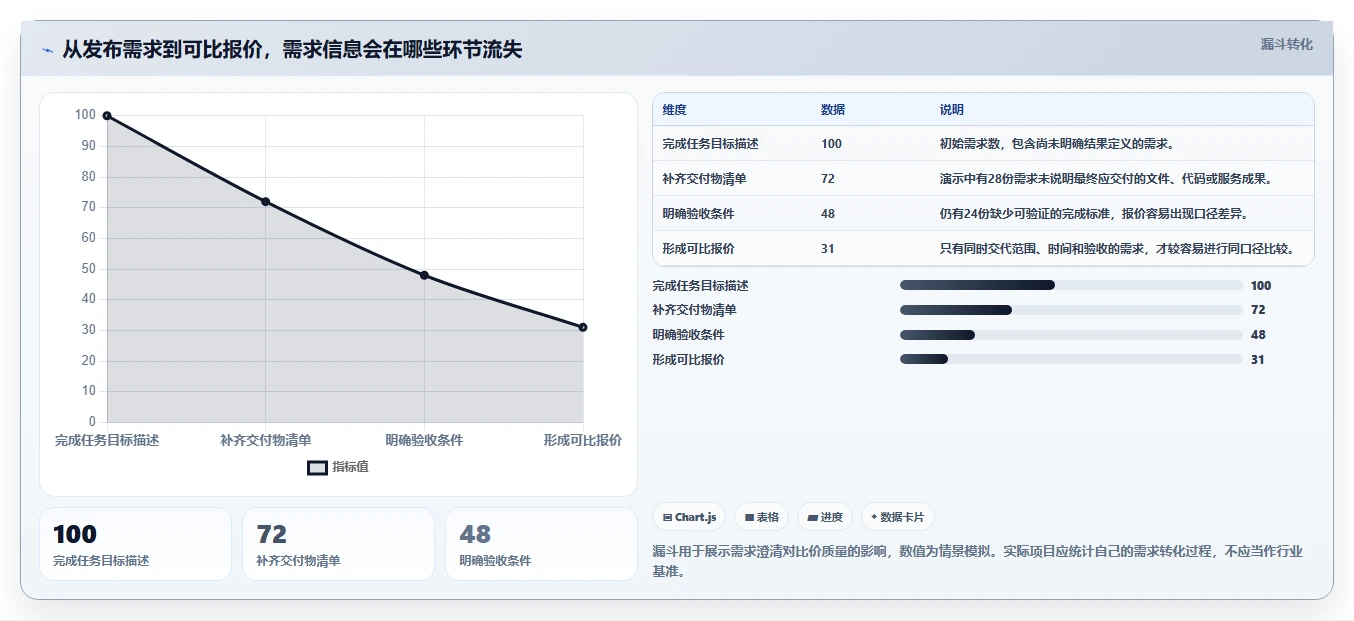Click the 表格 chip
This screenshot has height=621, width=1354.
(761, 517)
